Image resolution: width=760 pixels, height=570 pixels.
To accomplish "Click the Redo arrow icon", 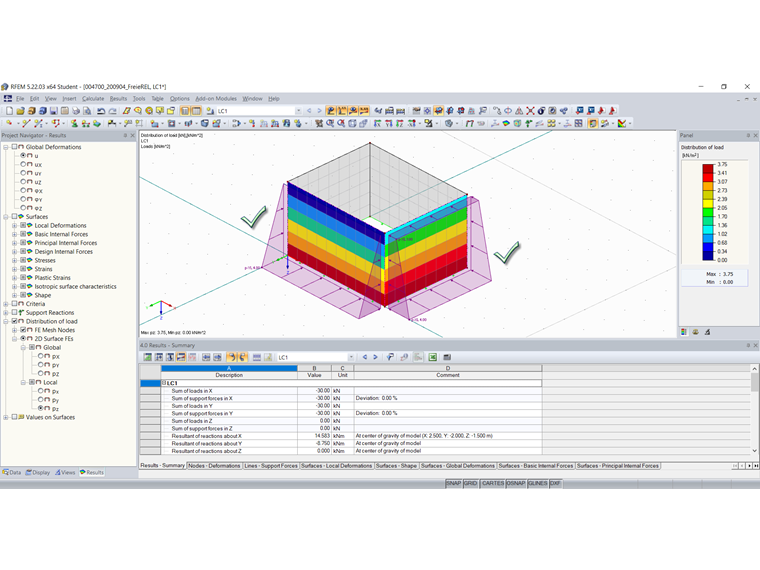I will coord(112,111).
